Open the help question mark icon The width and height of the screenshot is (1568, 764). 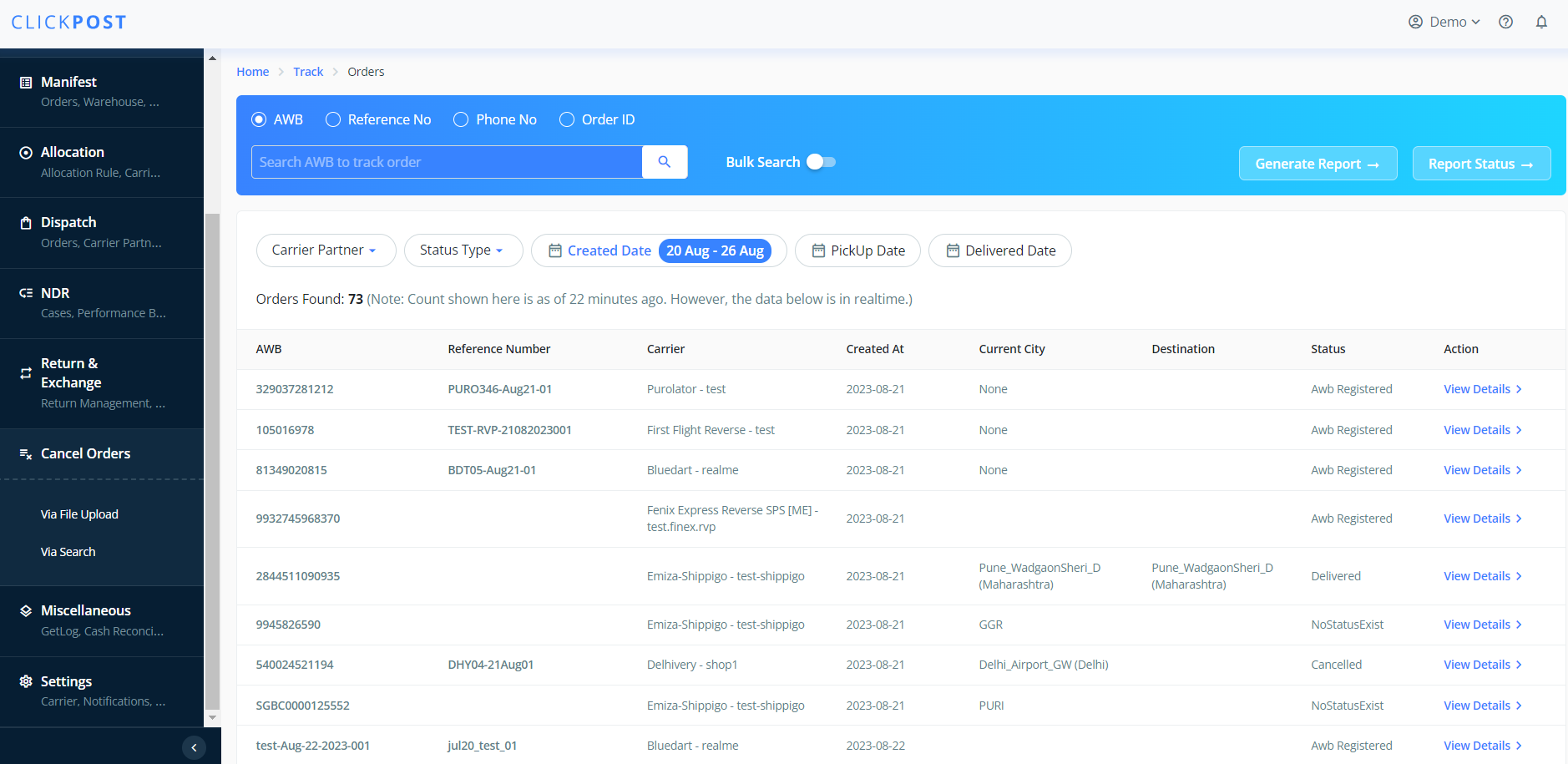[1505, 23]
